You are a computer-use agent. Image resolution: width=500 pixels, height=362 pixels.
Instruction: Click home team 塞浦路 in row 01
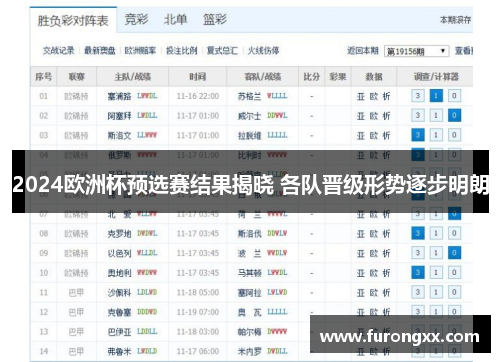pyautogui.click(x=119, y=96)
